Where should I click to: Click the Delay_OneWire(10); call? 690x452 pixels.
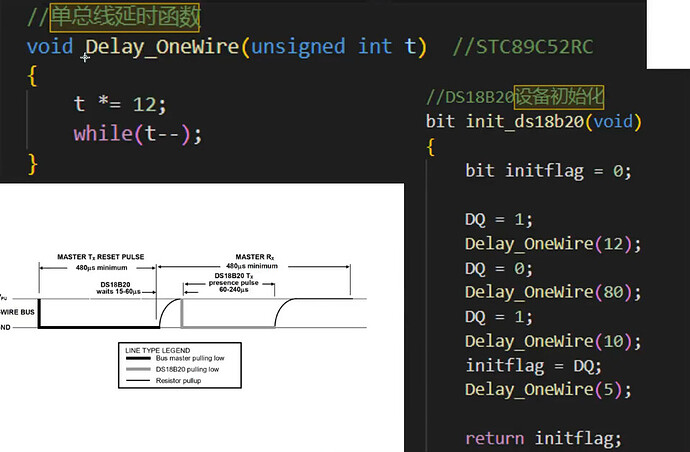(553, 342)
